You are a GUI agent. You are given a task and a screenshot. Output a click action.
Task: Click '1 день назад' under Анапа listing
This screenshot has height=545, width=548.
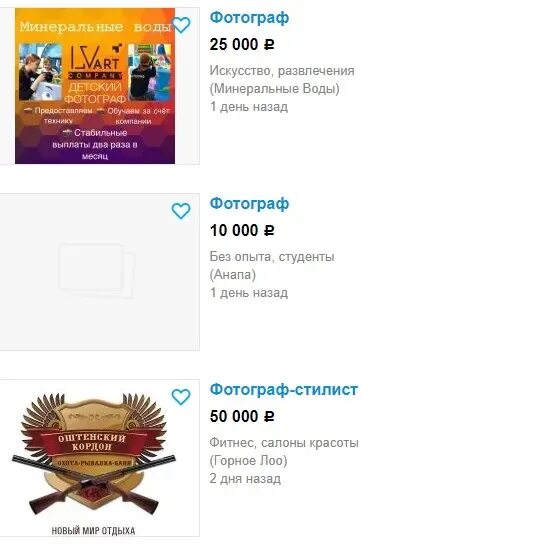coord(249,292)
